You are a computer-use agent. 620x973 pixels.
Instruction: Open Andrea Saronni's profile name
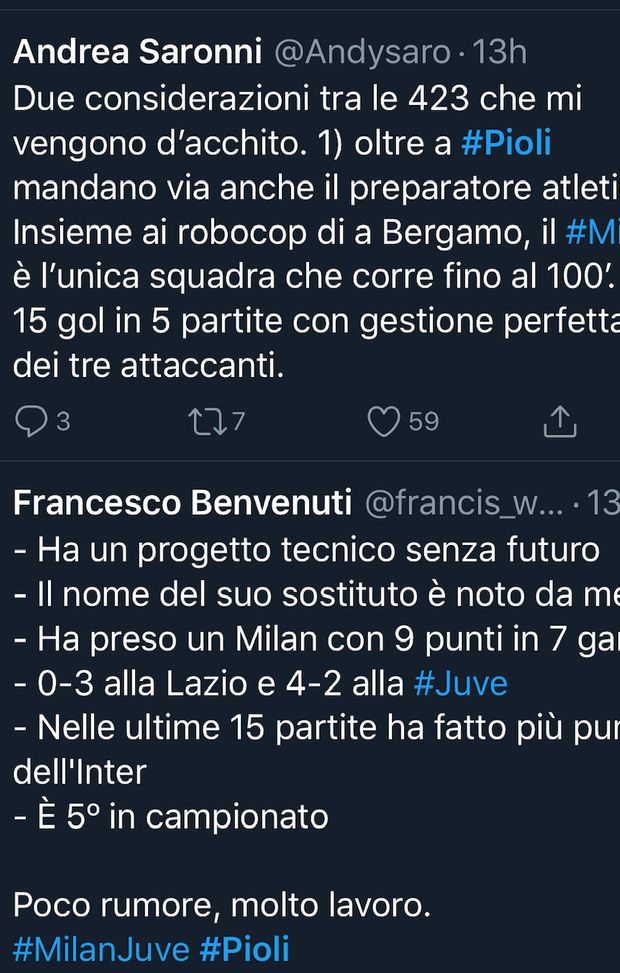[137, 52]
